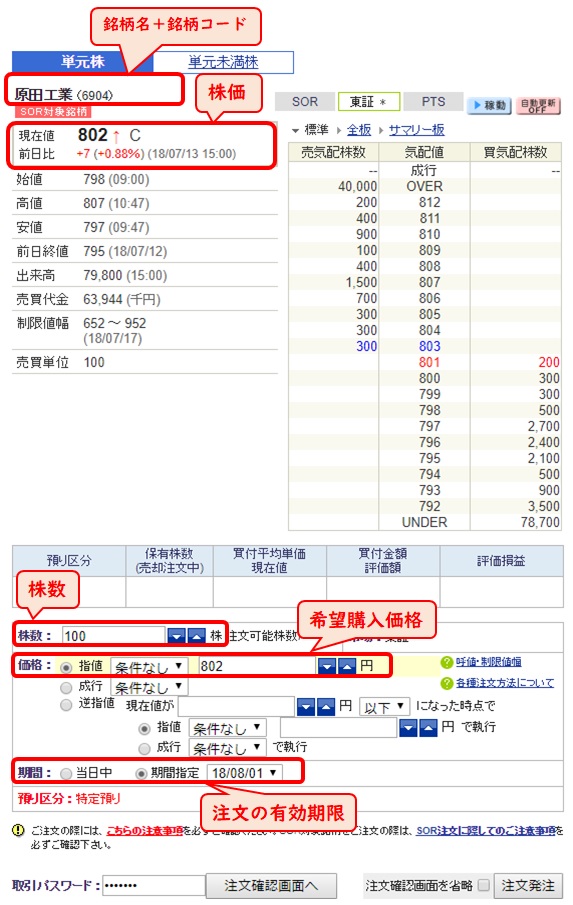Select the 当日中 period radio button
The width and height of the screenshot is (573, 905).
(66, 773)
